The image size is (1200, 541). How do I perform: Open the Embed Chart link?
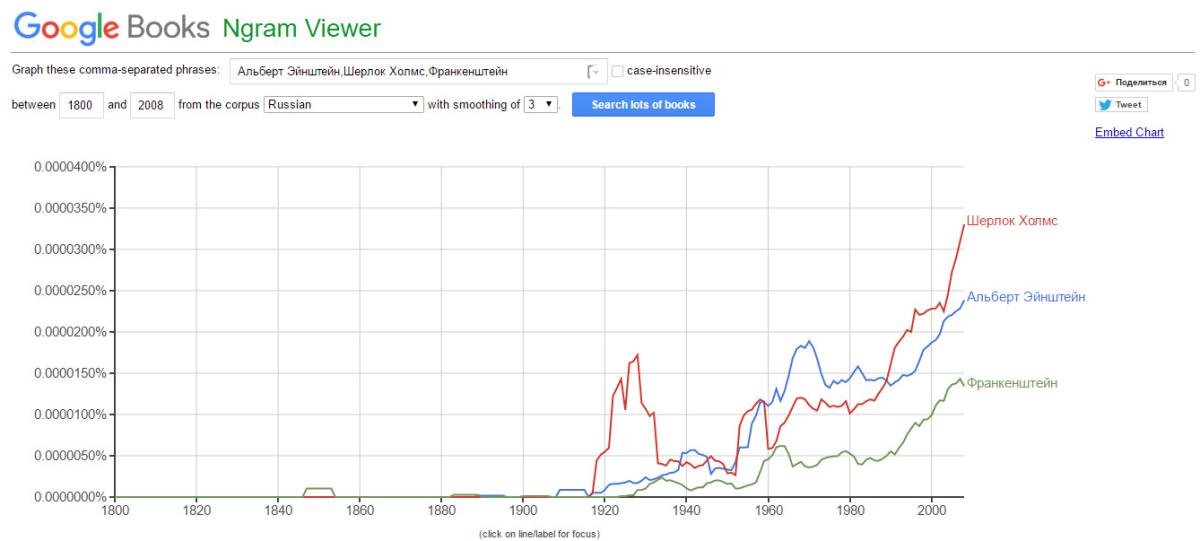(1129, 132)
